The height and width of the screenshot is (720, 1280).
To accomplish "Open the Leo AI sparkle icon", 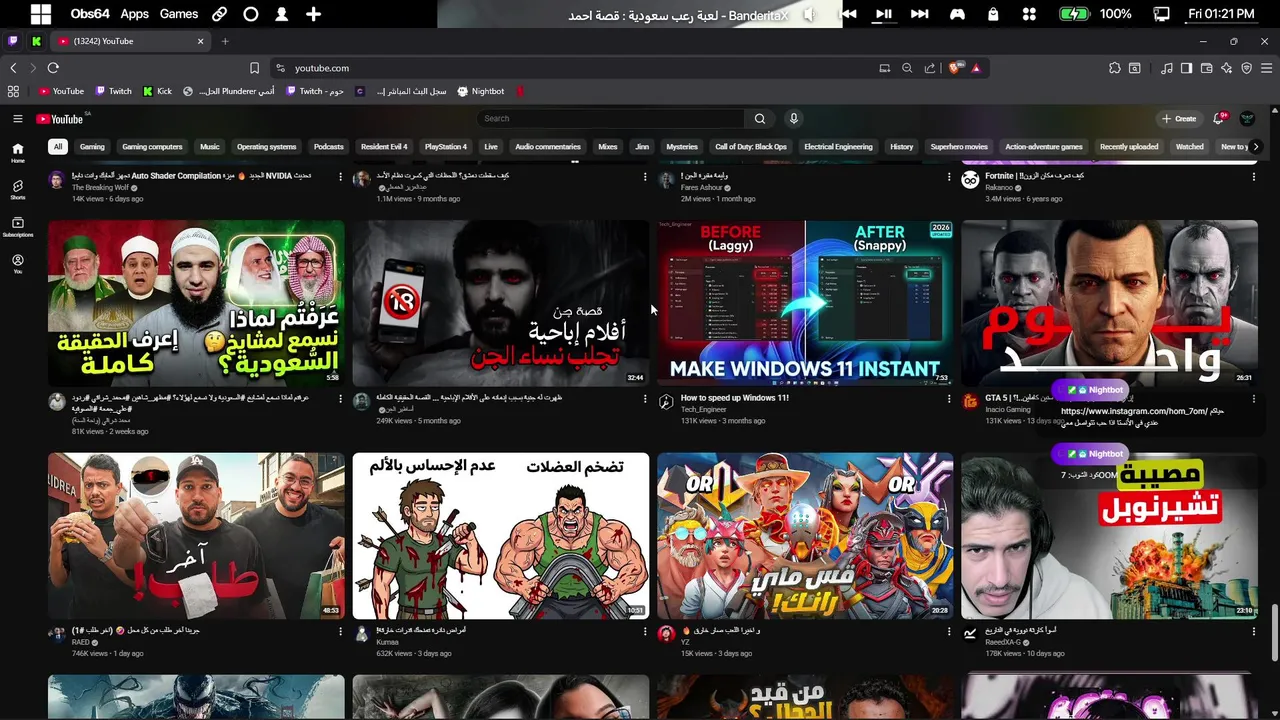I will coord(1227,68).
